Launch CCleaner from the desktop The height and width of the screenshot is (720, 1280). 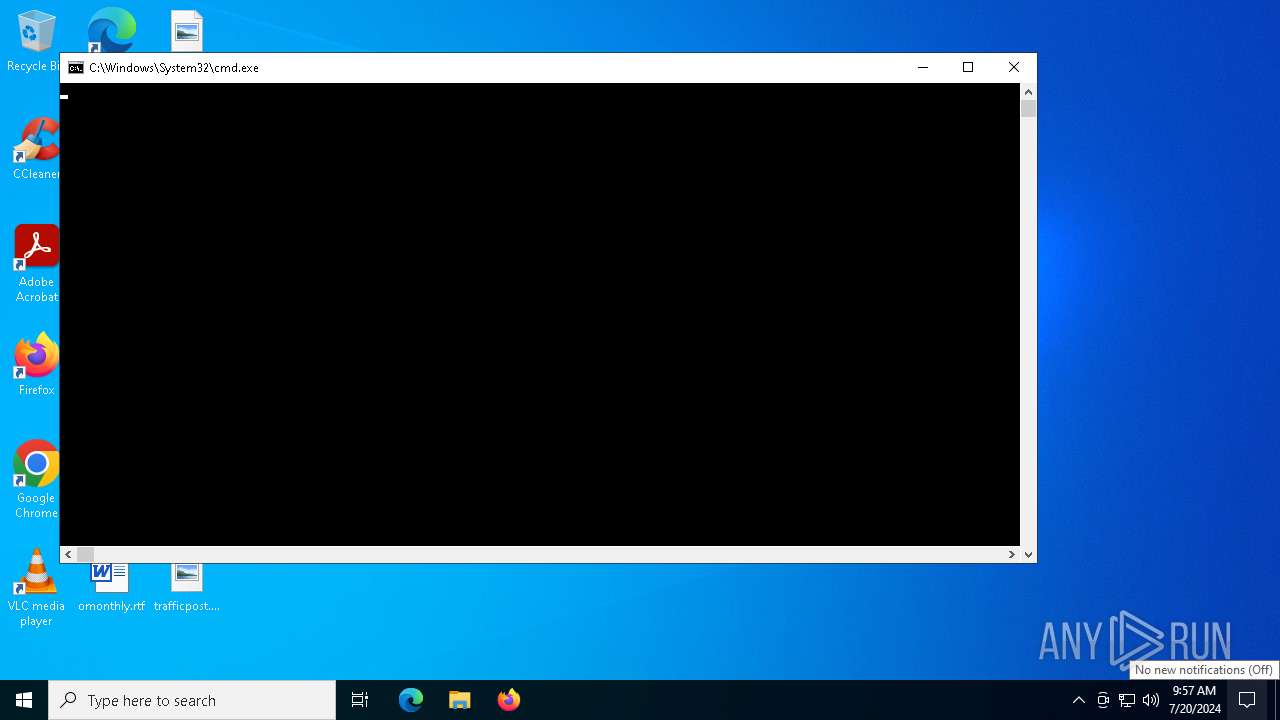tap(36, 148)
